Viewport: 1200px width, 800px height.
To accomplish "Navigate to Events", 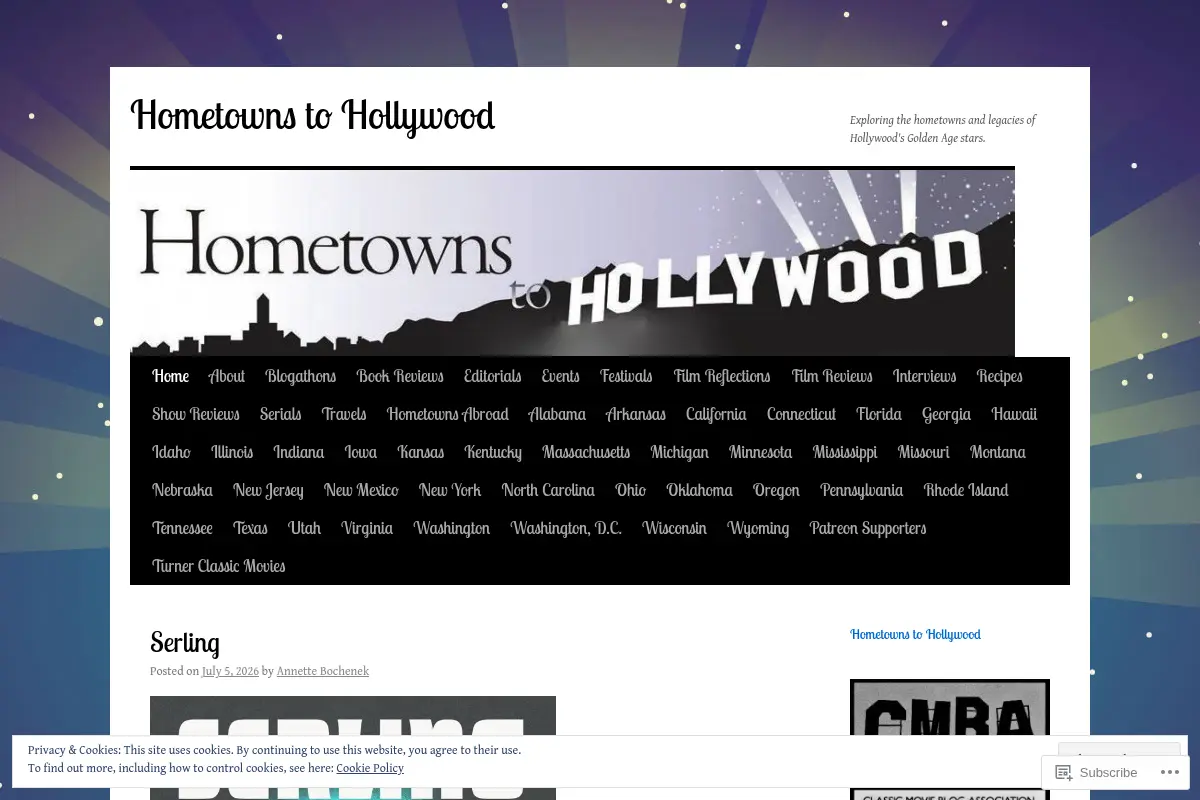I will pyautogui.click(x=561, y=376).
